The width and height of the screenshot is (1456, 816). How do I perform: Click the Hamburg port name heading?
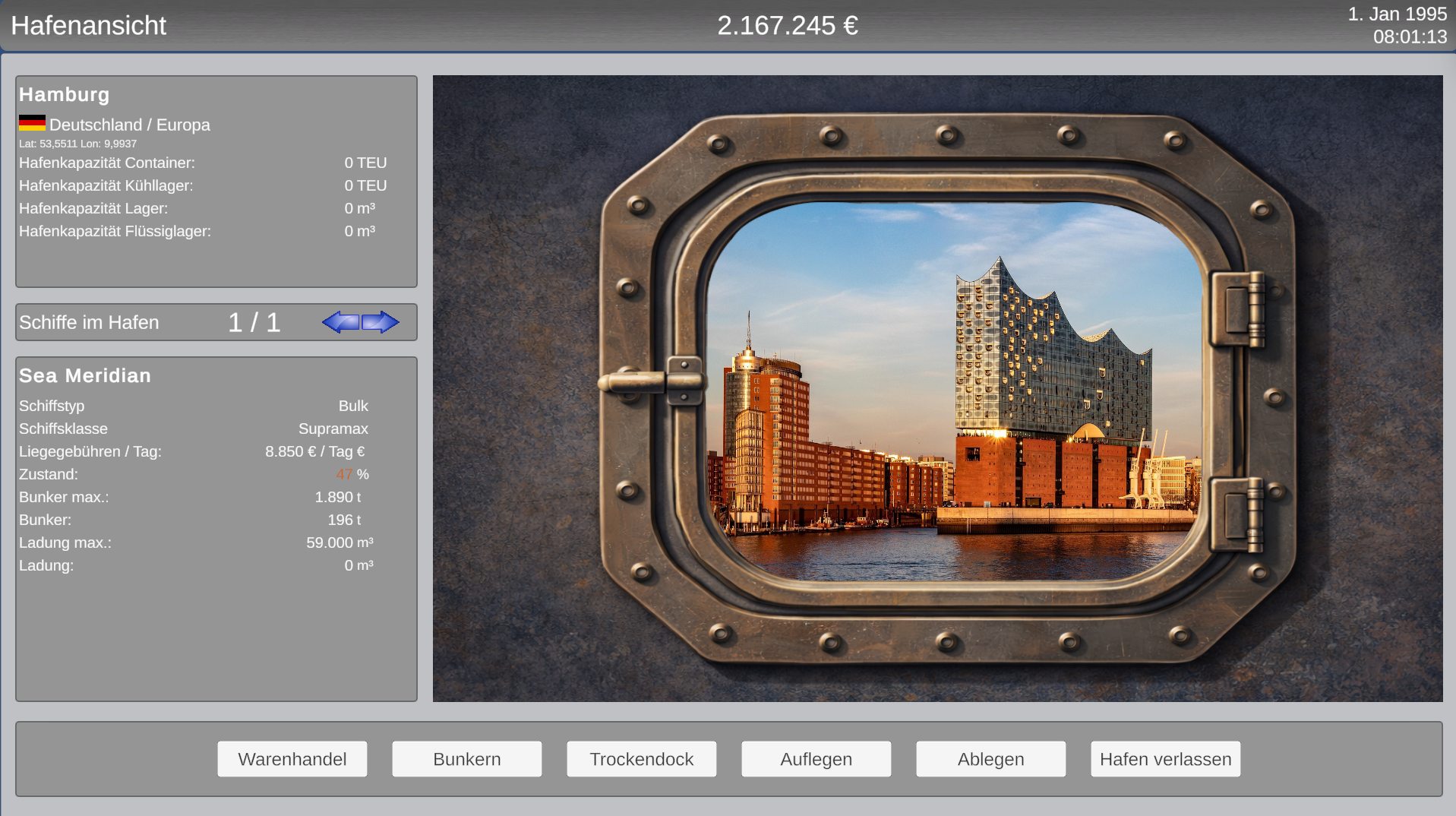[x=65, y=94]
